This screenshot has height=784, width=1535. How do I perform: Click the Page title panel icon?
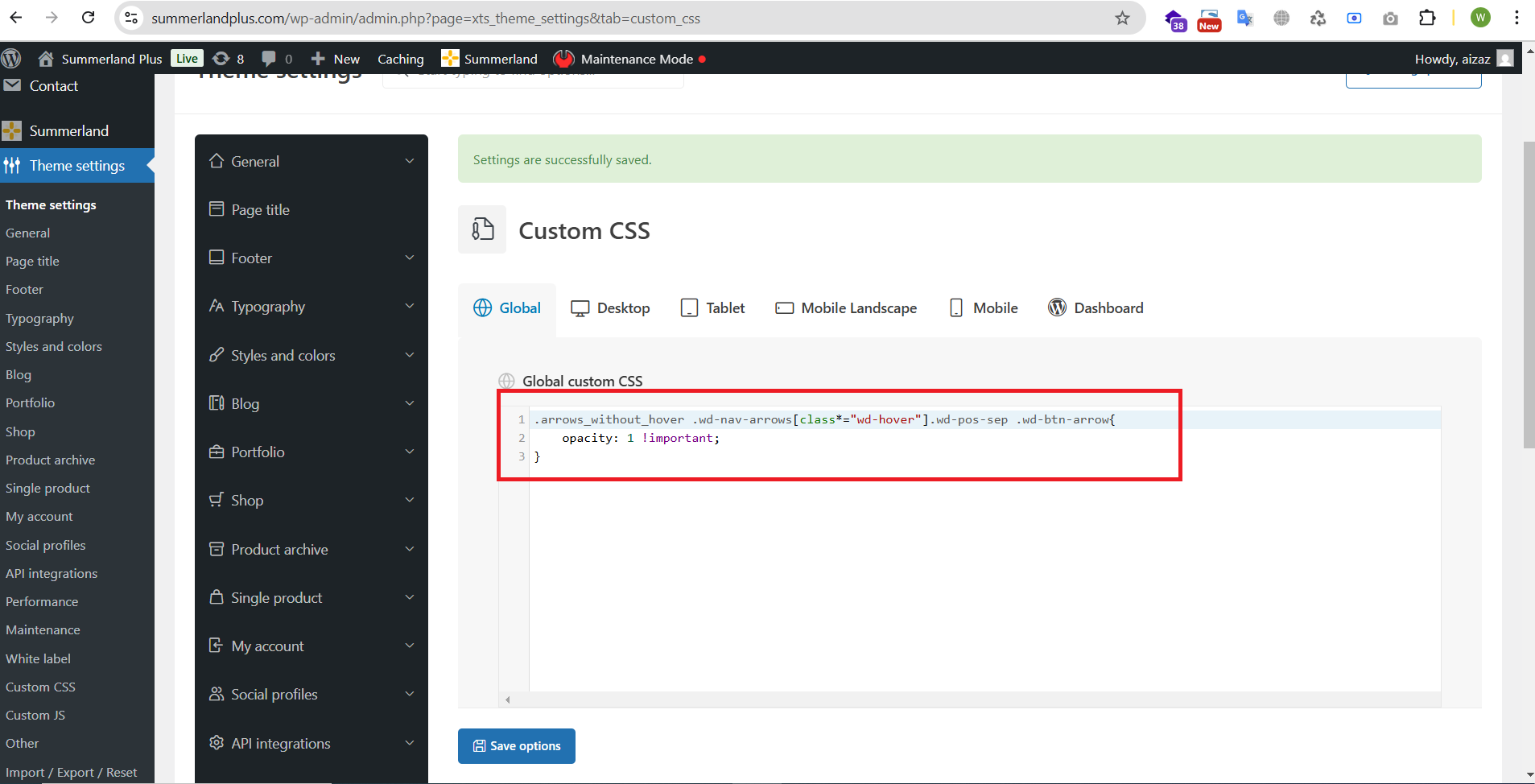coord(217,208)
